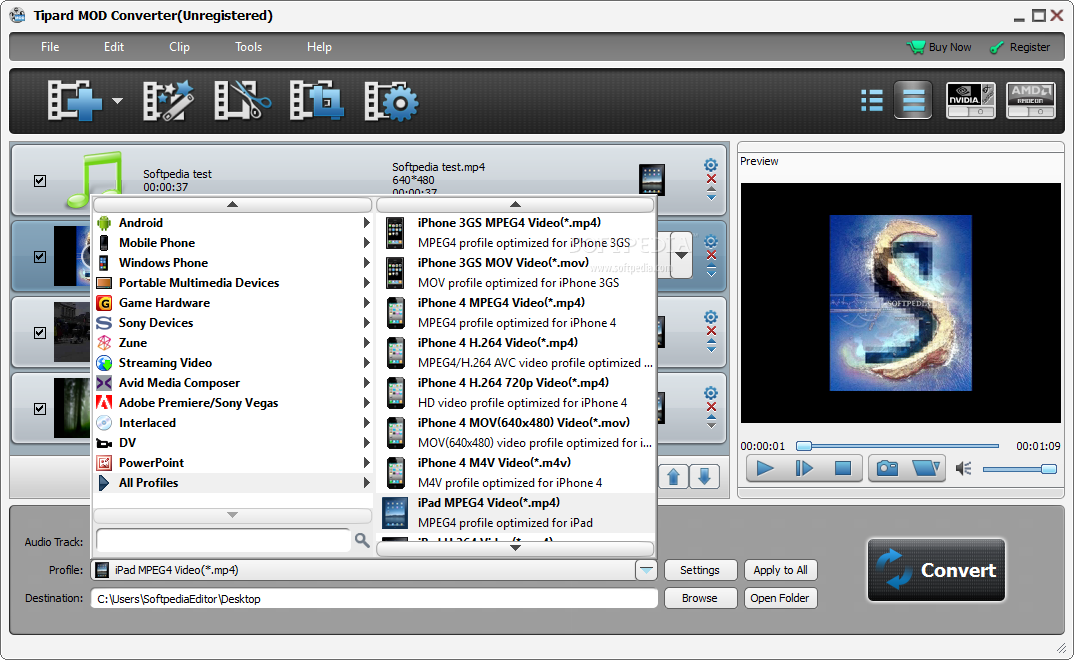
Task: Select Adobe Premiere/Sony Vegas category
Action: (x=233, y=403)
